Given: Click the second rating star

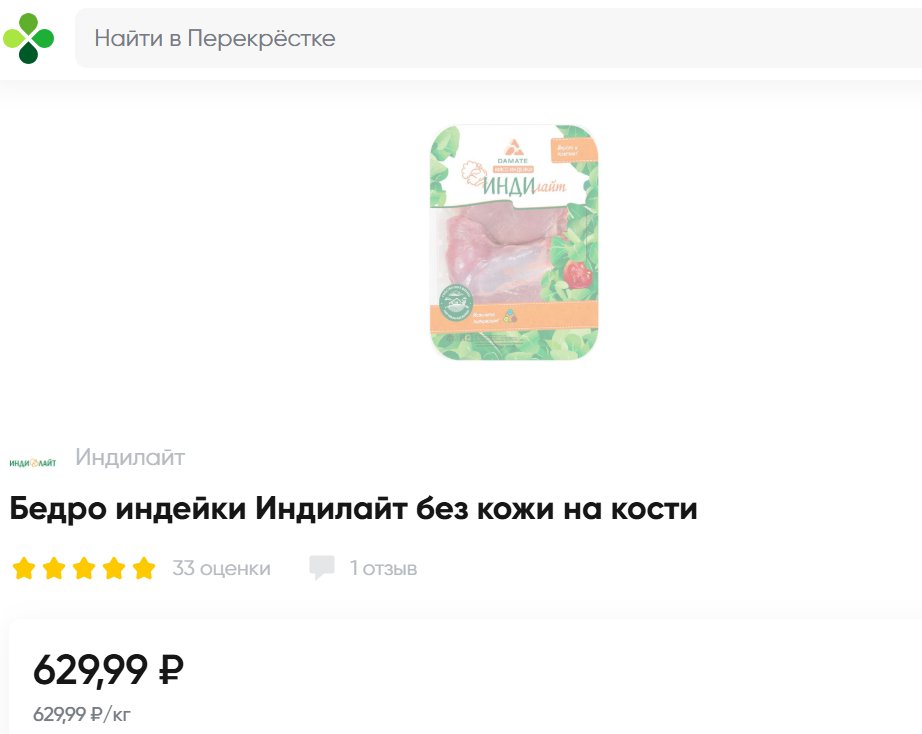Looking at the screenshot, I should 54,568.
